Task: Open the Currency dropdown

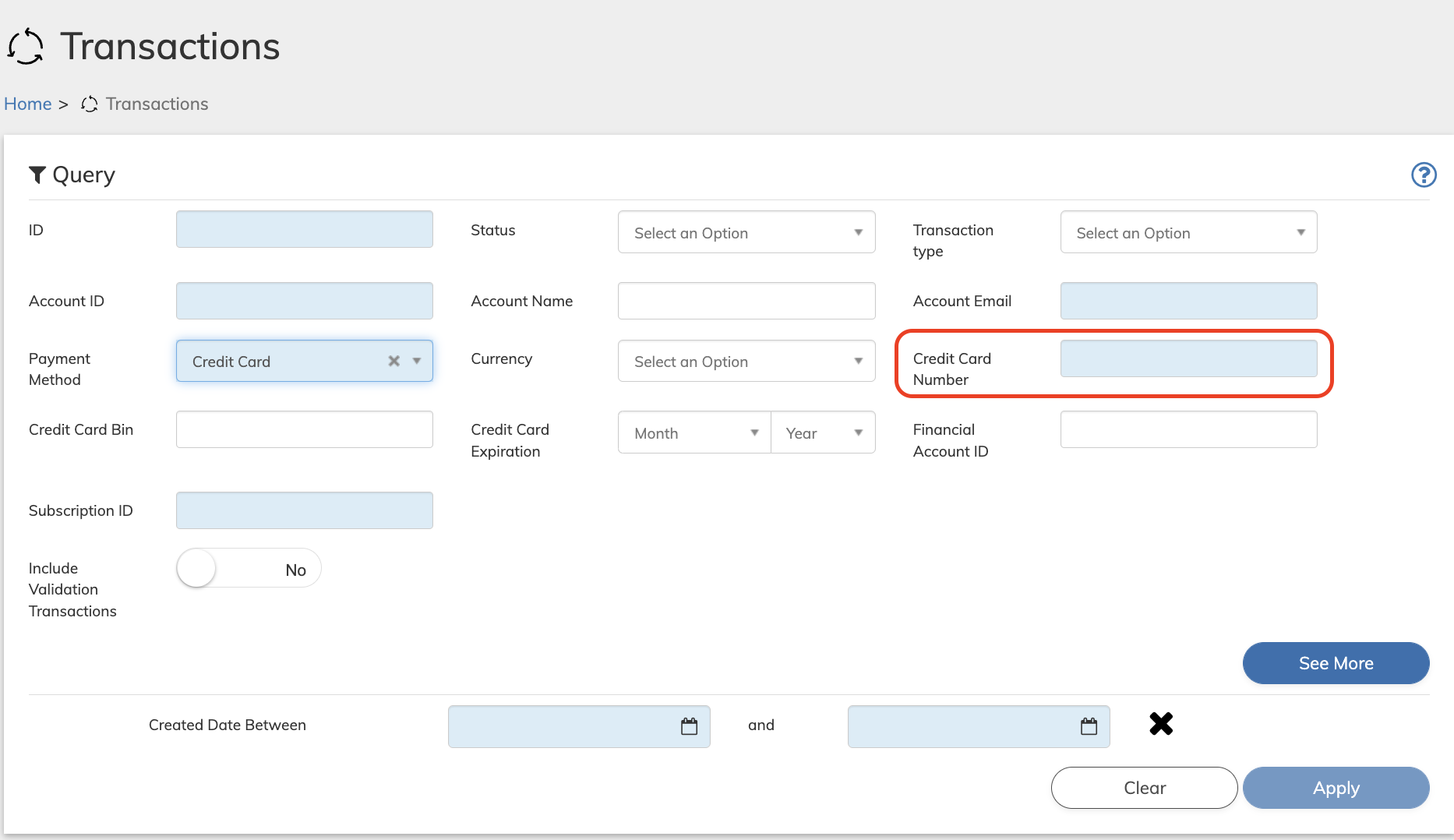Action: pos(746,361)
